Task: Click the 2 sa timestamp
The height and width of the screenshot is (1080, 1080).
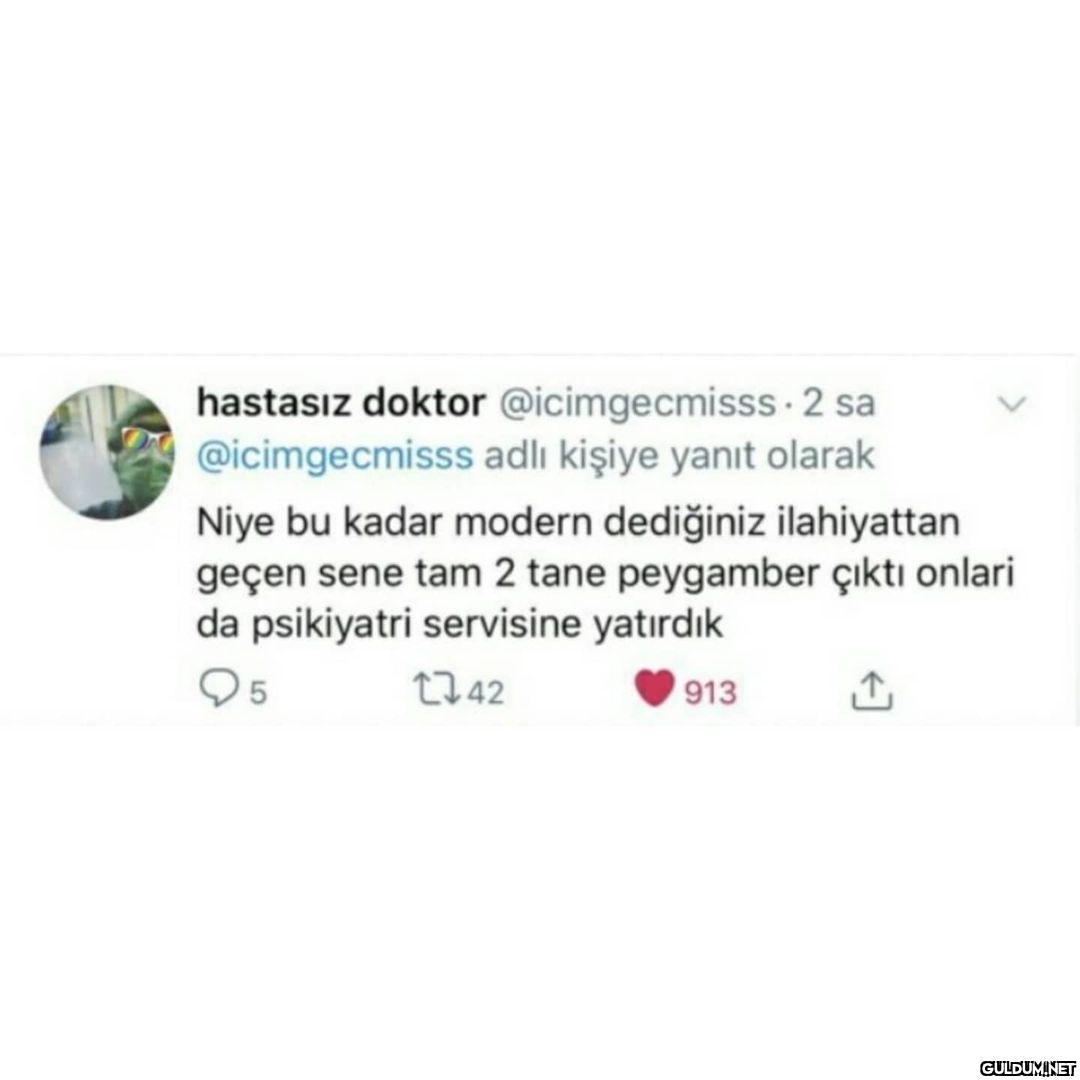Action: pos(838,404)
